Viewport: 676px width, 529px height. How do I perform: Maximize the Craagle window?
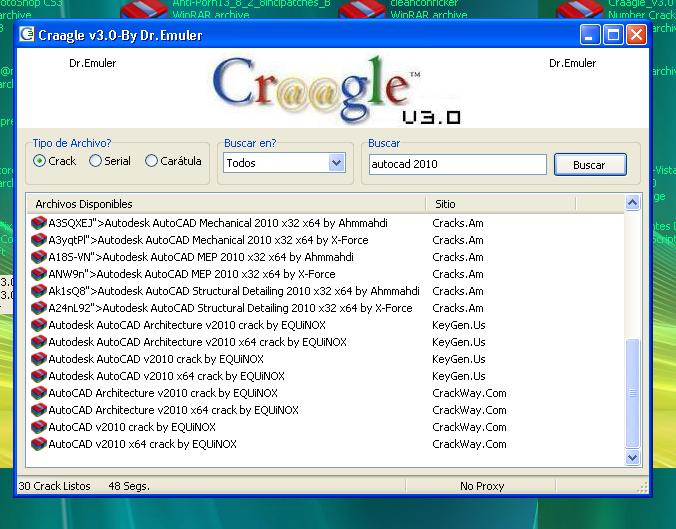(613, 34)
